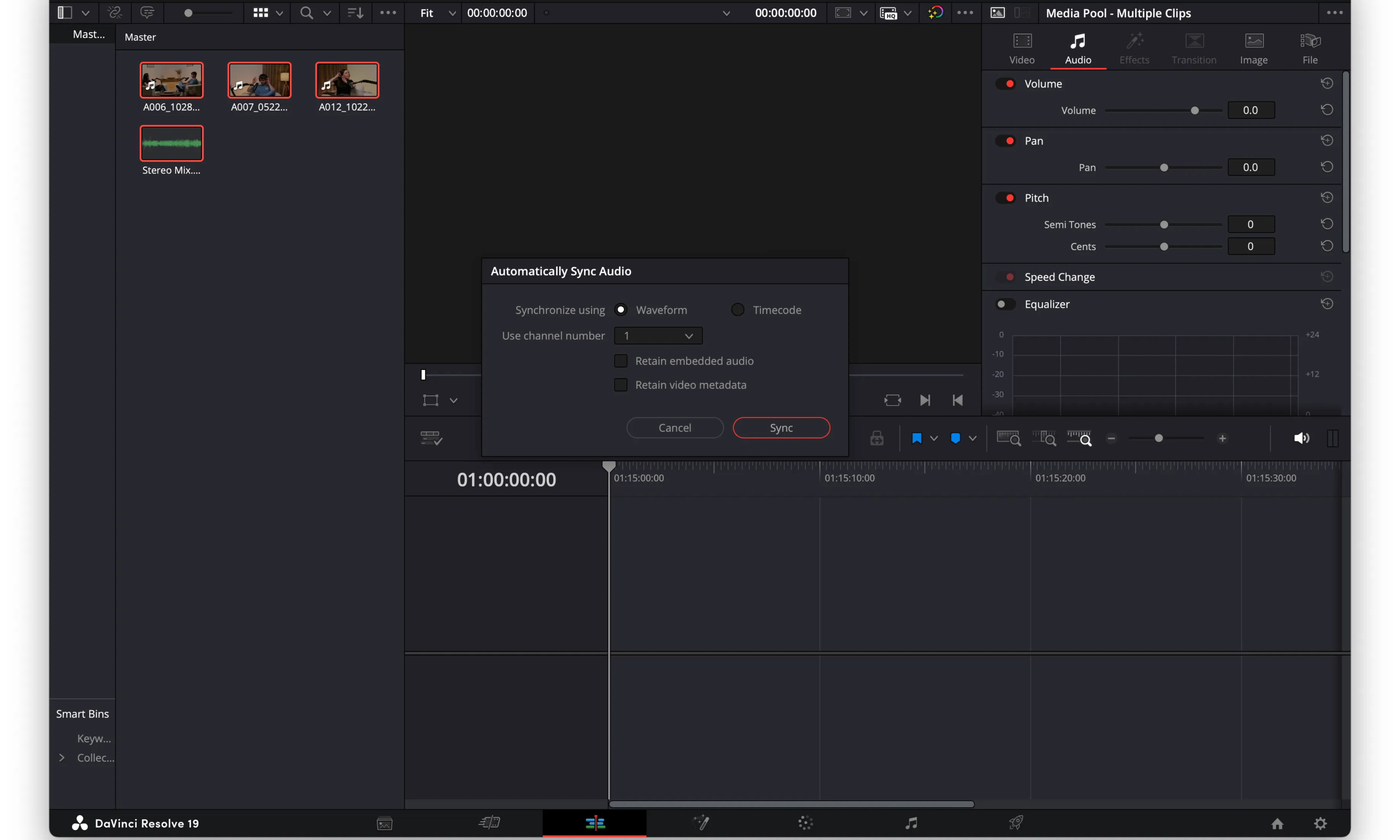Open the inspector three-dot options menu
This screenshot has width=1400, height=840.
(x=1334, y=13)
